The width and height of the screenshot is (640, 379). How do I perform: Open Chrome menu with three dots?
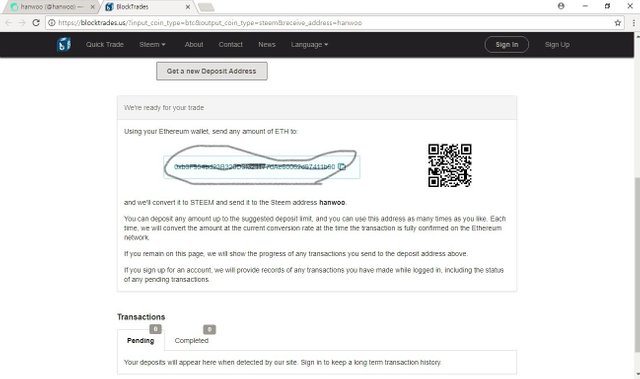click(633, 23)
